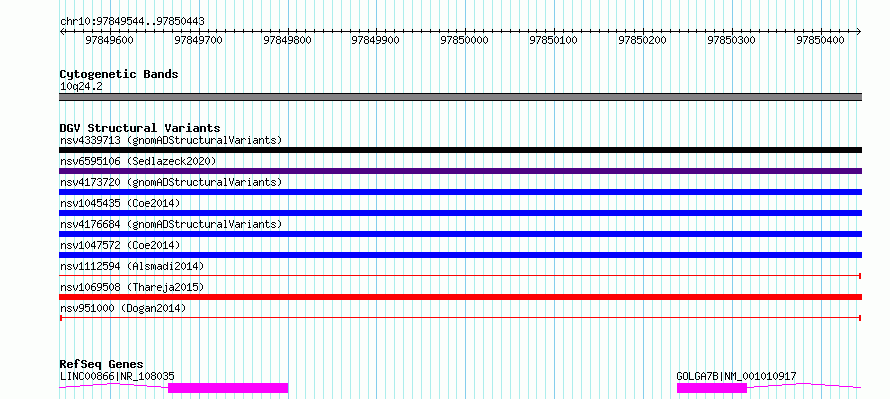The width and height of the screenshot is (890, 399).
Task: Click the label nsv4339713 (gnomADStructuralVariants)
Action: [171, 140]
